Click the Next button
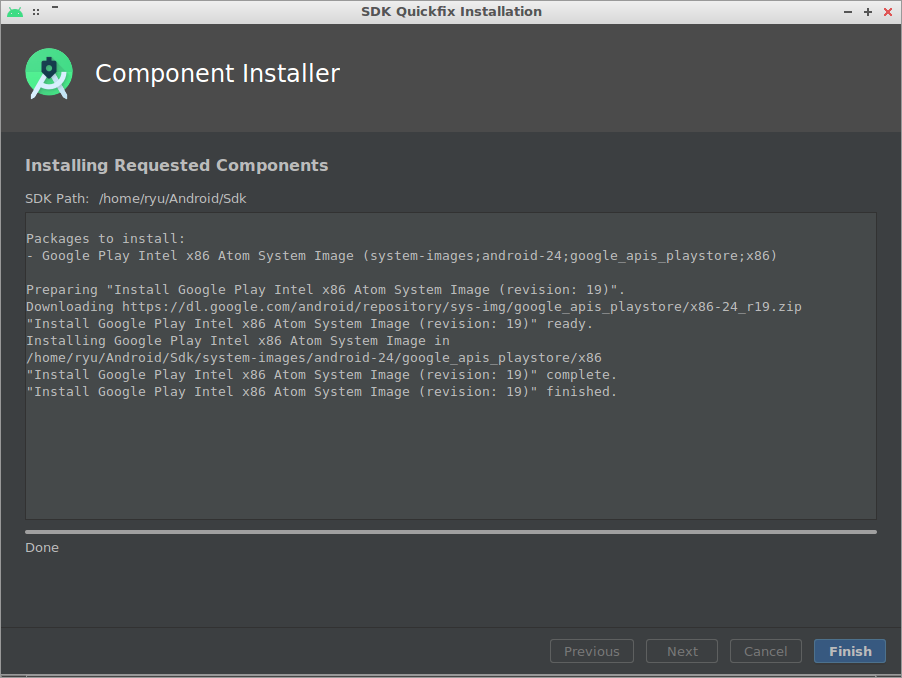Screen dimensions: 902x678 tap(682, 651)
